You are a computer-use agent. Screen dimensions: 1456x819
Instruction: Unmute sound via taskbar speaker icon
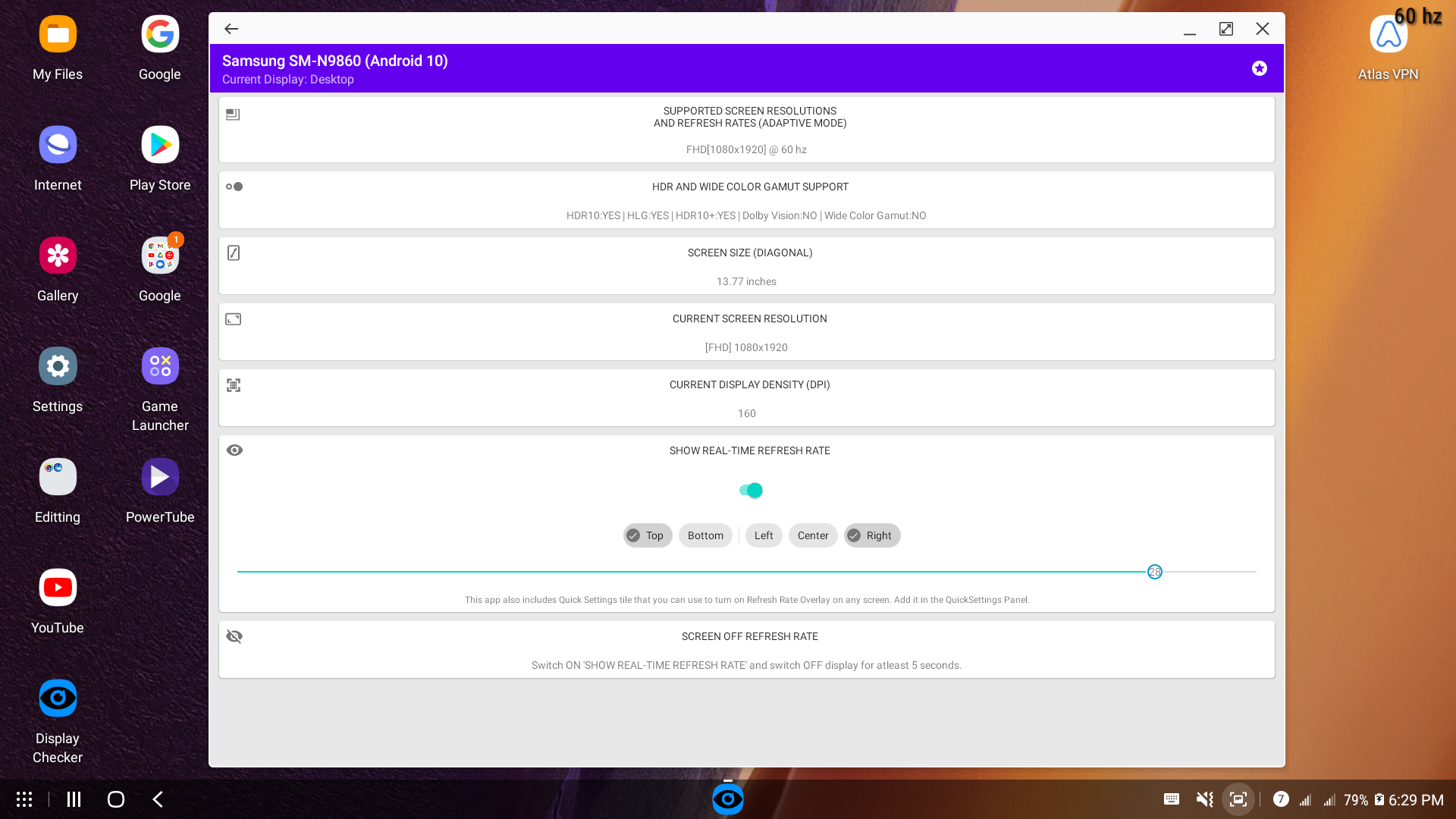tap(1204, 799)
